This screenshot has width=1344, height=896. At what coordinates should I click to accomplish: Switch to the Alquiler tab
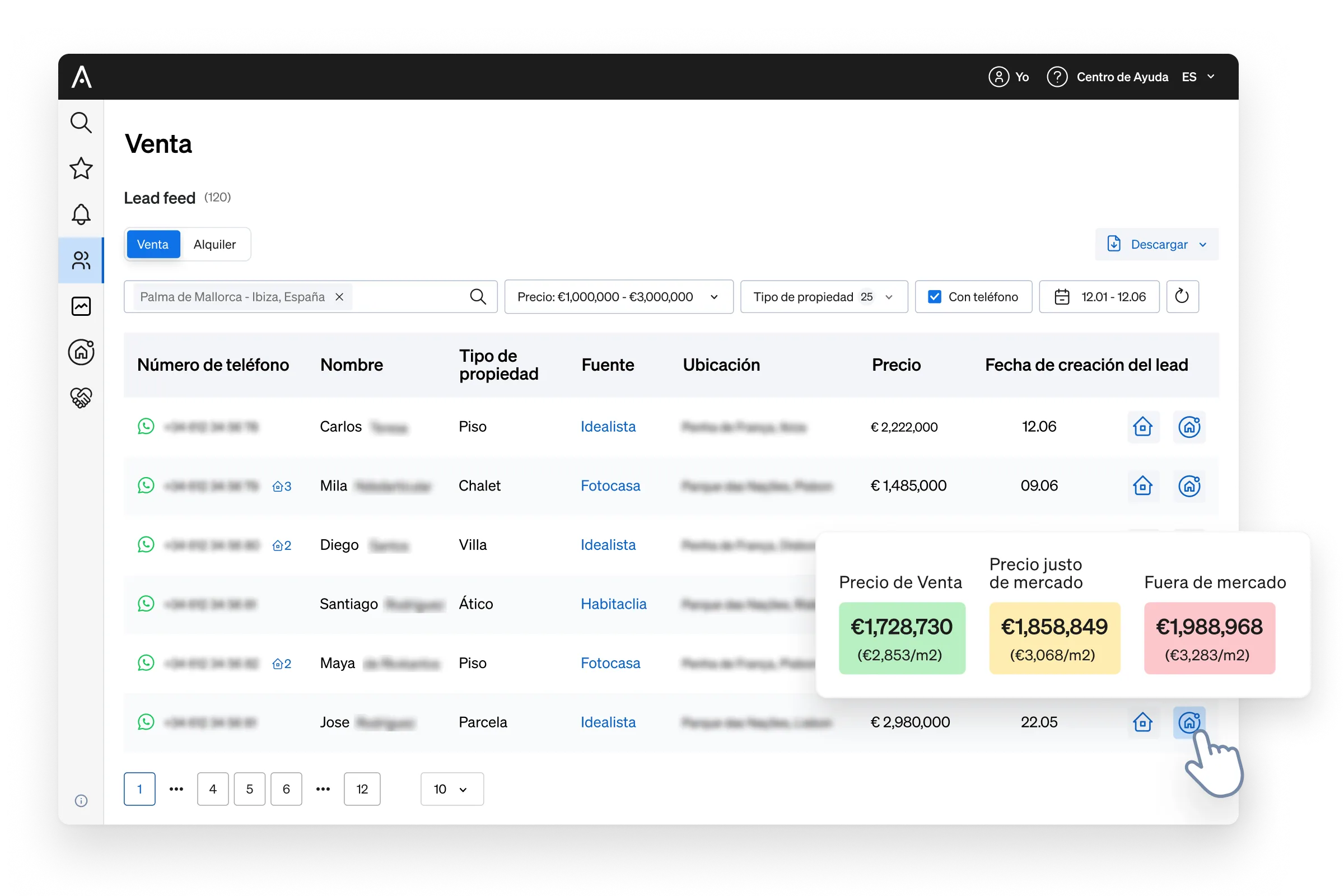coord(214,245)
